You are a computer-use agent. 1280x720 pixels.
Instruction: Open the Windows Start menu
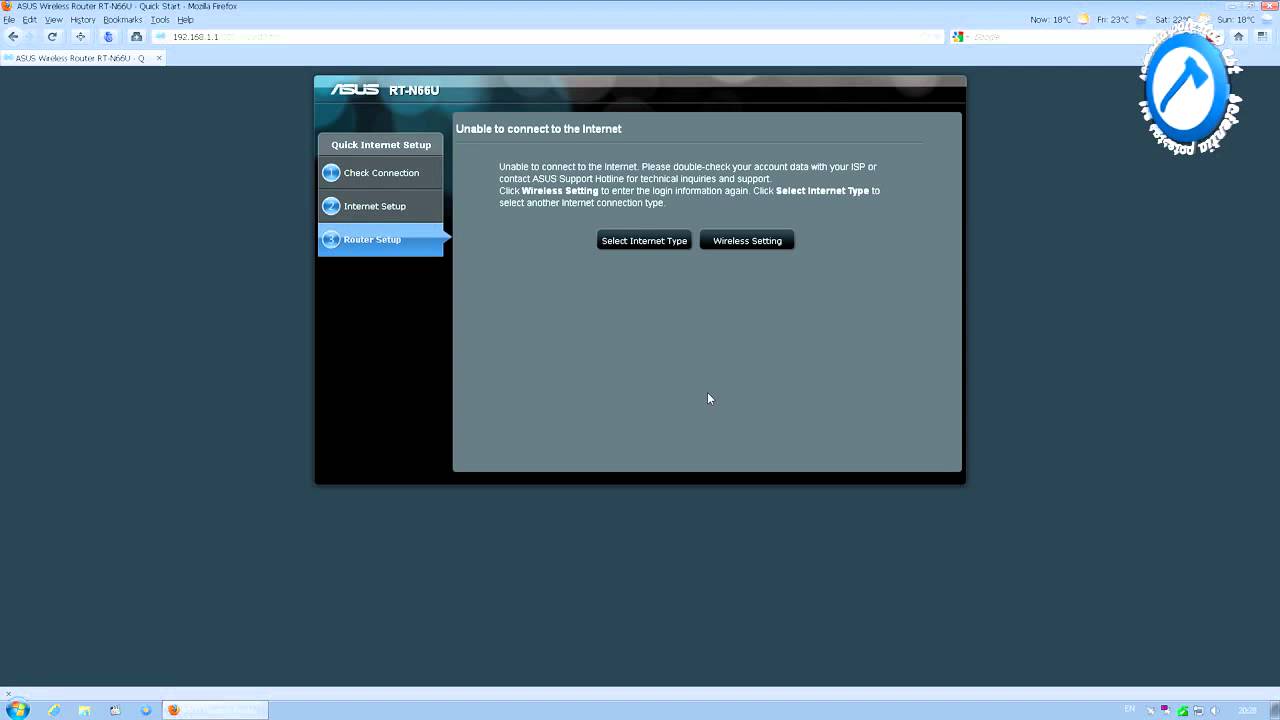(18, 710)
